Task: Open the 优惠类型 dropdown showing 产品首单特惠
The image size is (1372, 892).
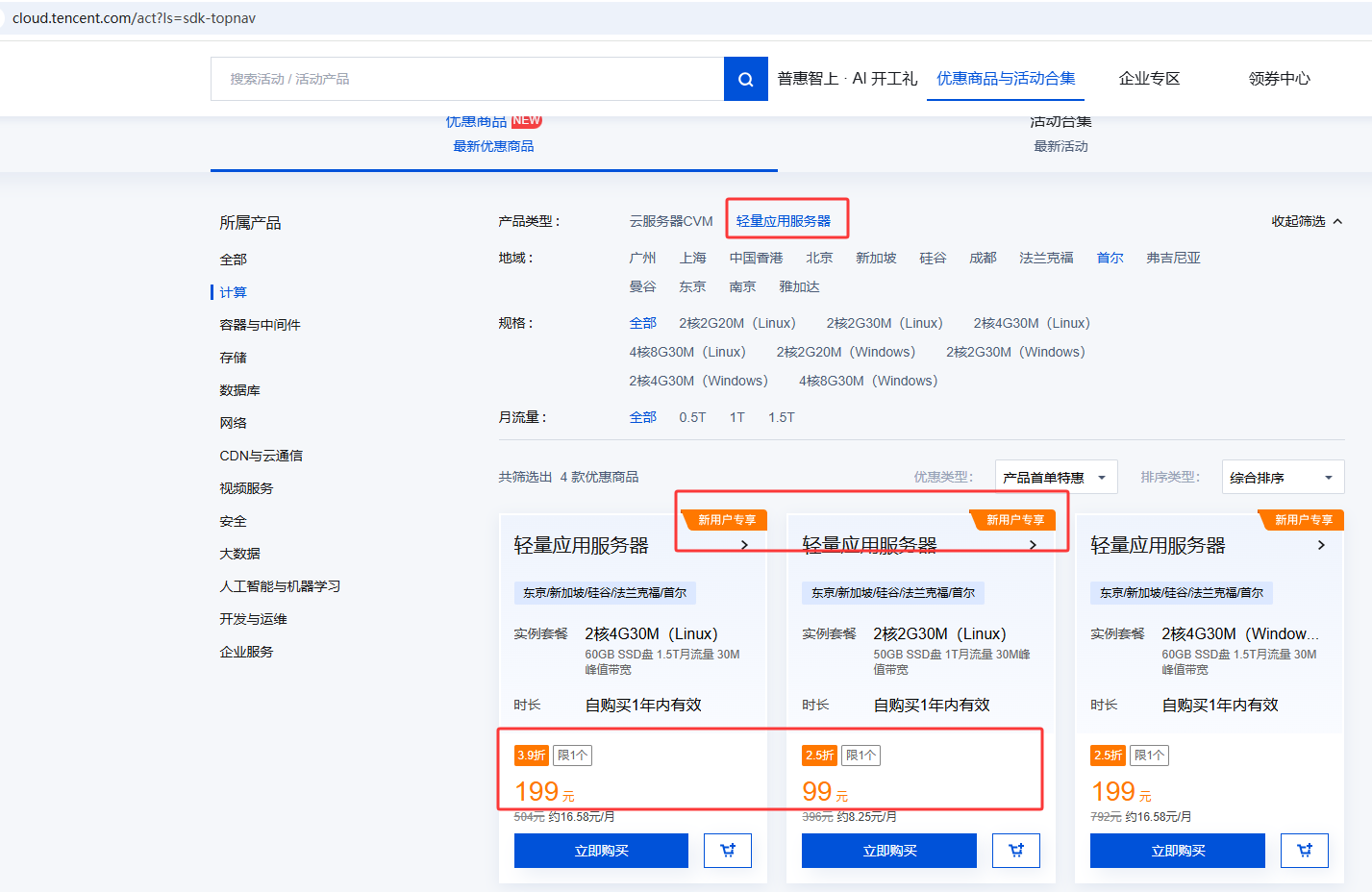Action: point(1056,477)
